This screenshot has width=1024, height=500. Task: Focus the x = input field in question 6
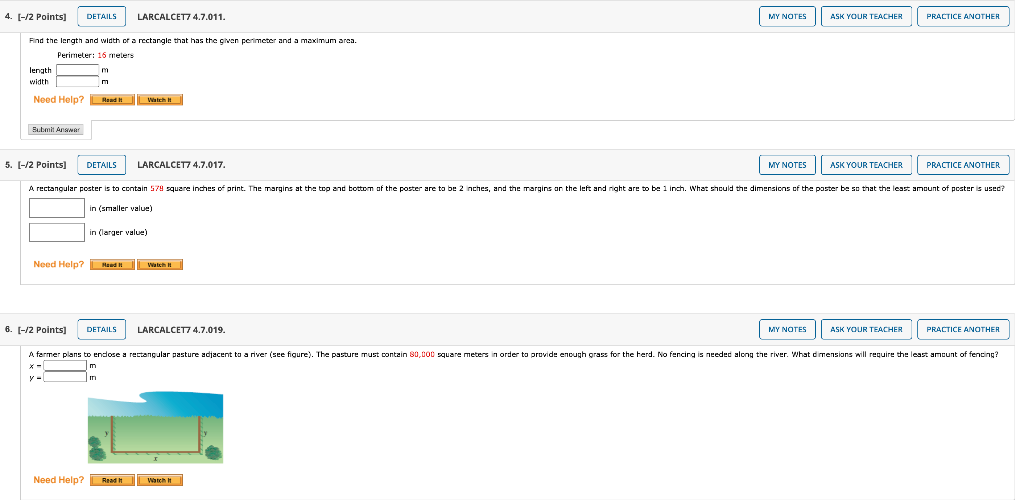coord(65,366)
